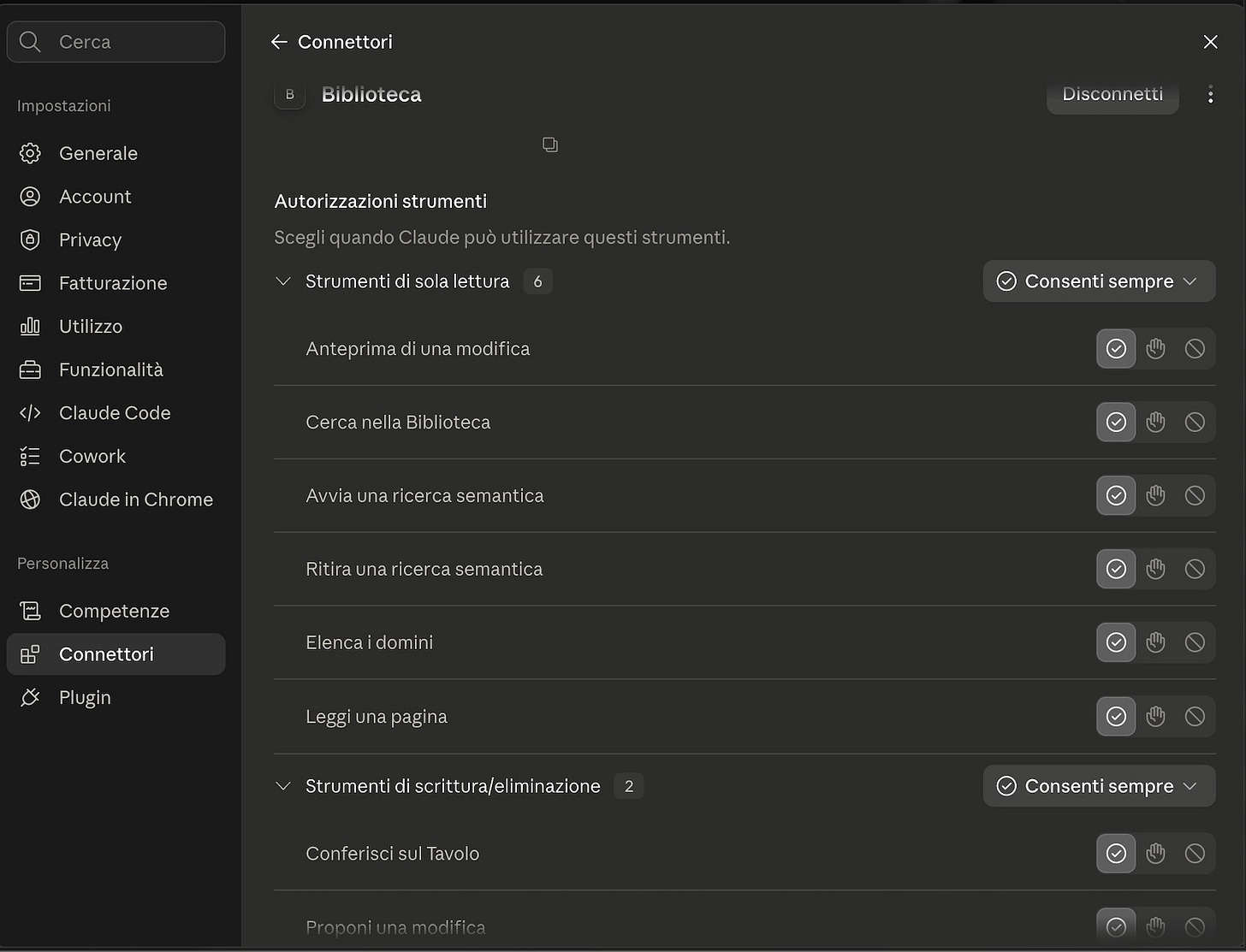Image resolution: width=1246 pixels, height=952 pixels.
Task: Open the Competenze page
Action: [x=116, y=611]
